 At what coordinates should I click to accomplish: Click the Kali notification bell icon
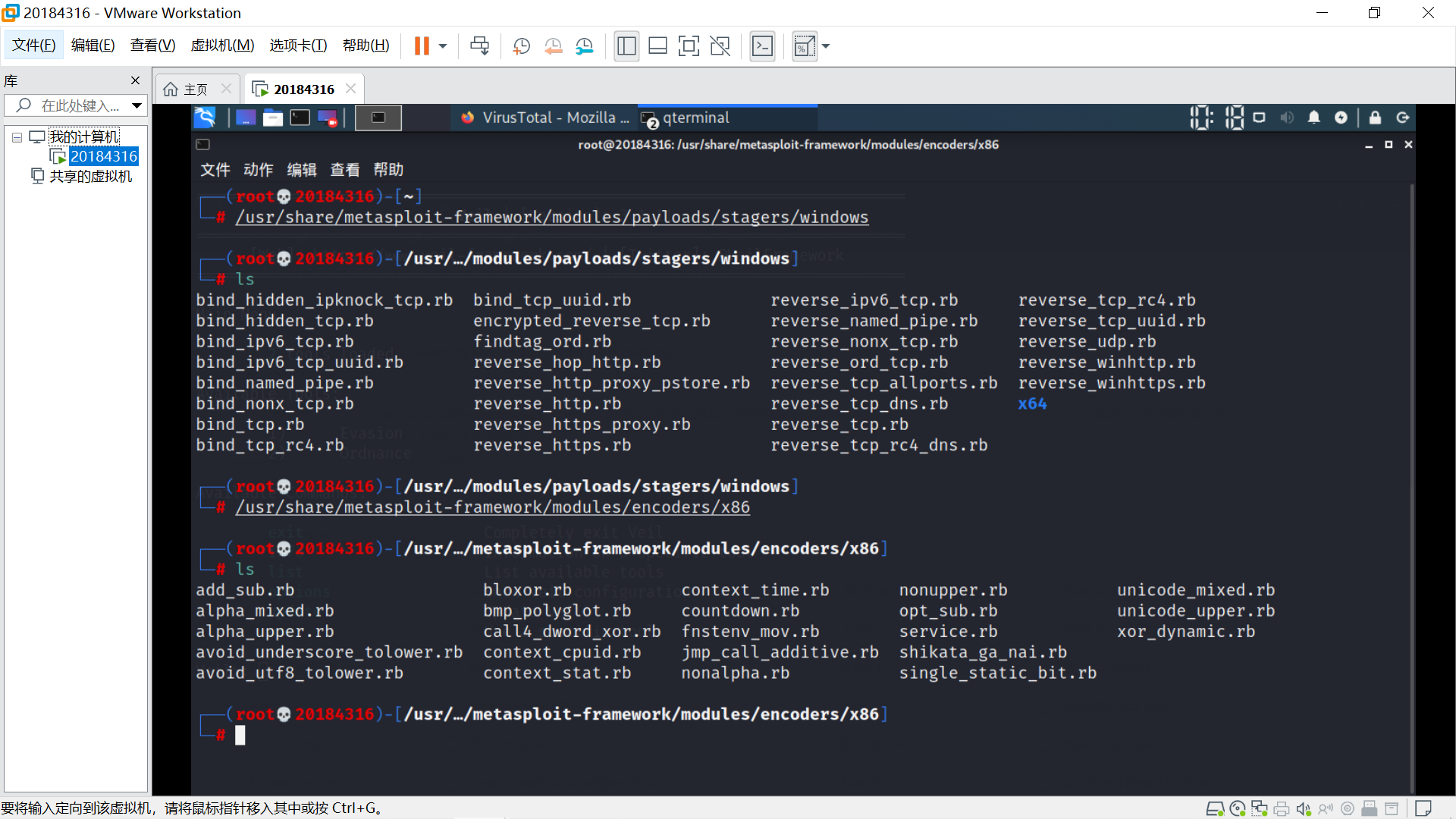tap(1313, 118)
